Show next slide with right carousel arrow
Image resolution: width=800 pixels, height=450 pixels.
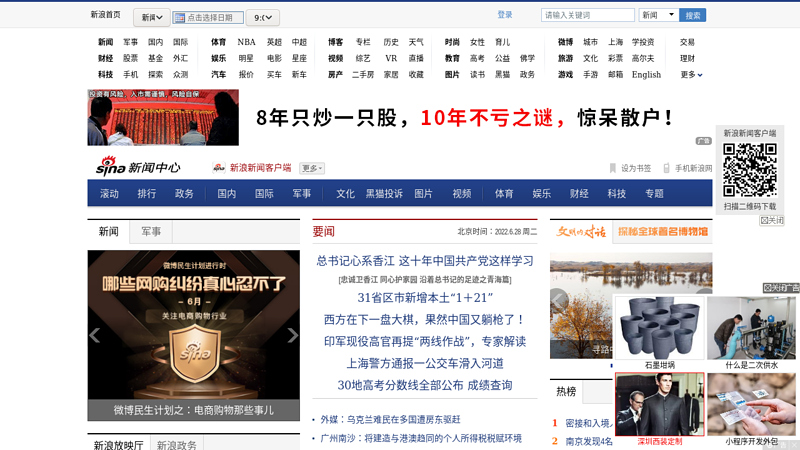click(292, 335)
